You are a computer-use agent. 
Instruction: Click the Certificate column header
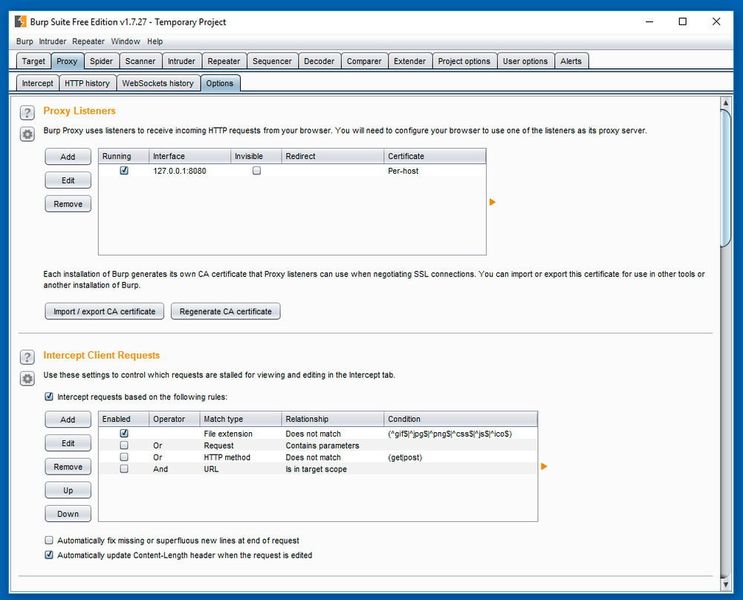click(435, 156)
